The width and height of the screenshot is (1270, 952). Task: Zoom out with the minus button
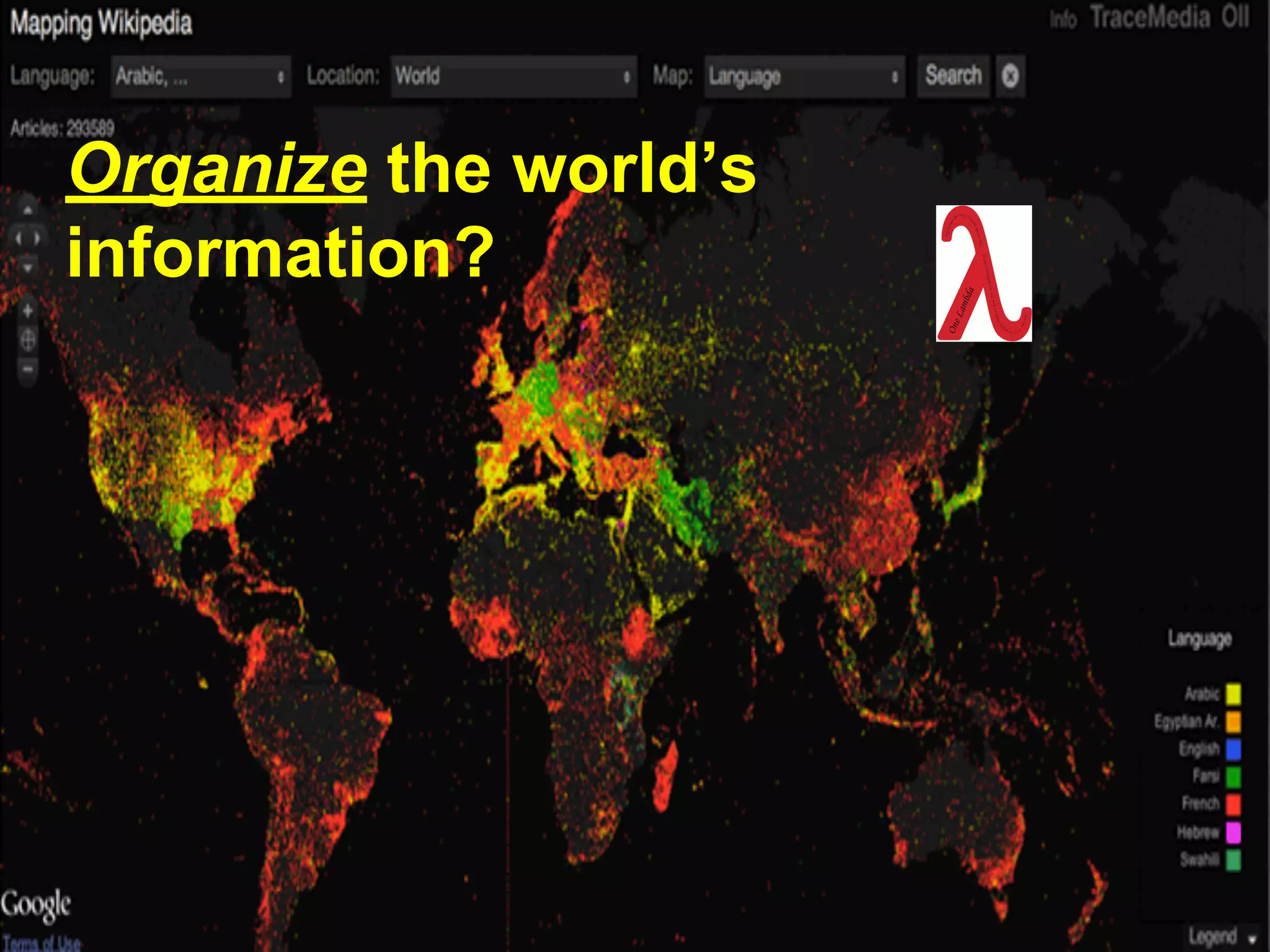(28, 369)
